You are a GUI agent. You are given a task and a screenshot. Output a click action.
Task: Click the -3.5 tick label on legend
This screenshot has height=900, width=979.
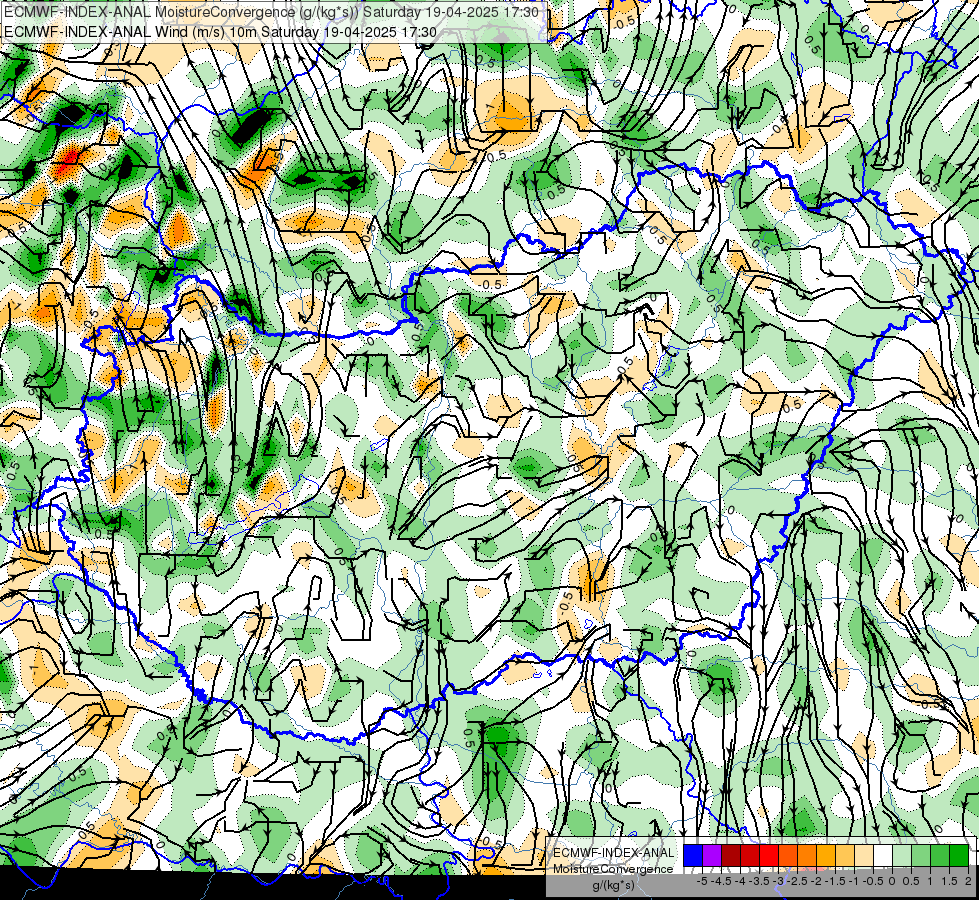759,881
